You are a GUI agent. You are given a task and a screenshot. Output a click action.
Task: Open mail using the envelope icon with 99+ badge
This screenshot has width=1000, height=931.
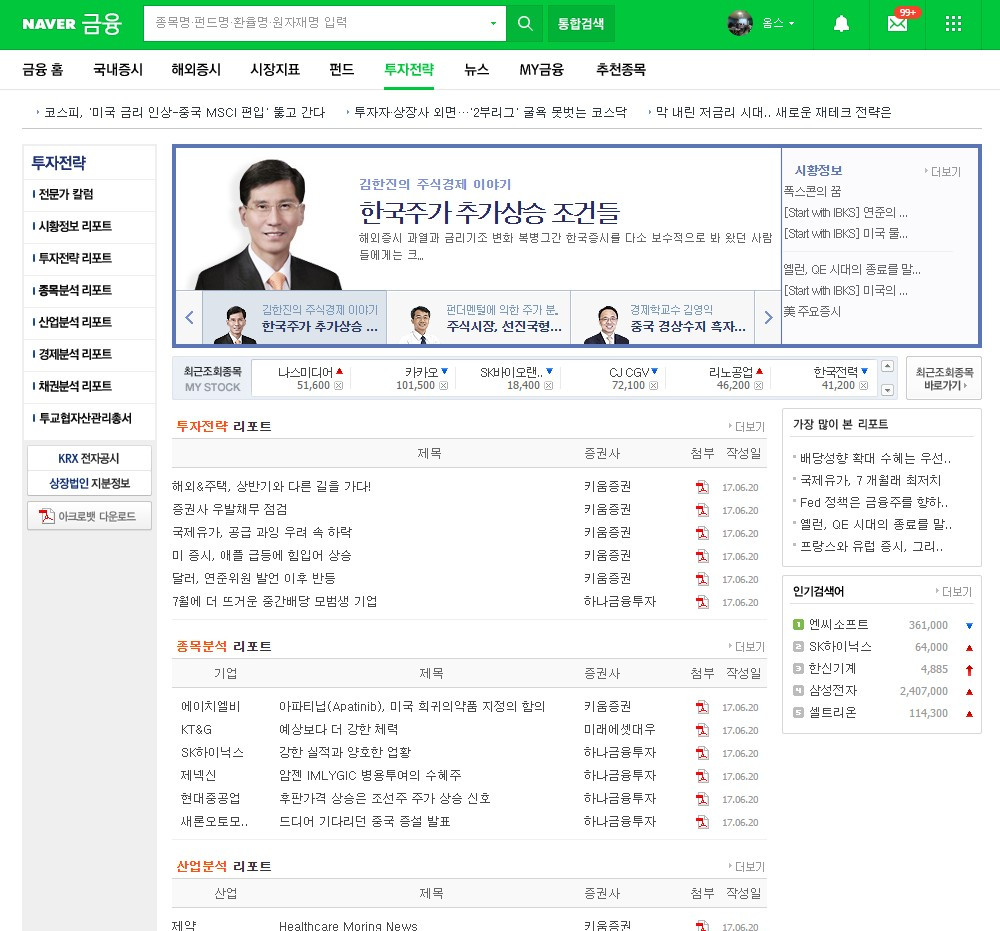[x=897, y=23]
